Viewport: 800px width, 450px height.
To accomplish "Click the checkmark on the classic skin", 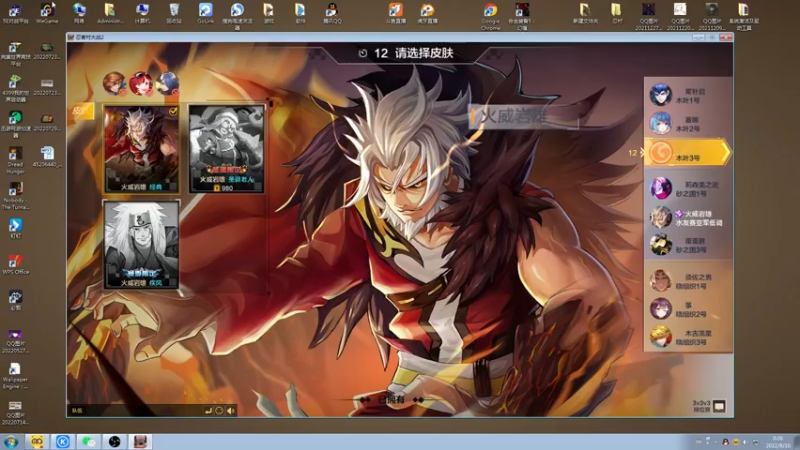I will click(x=173, y=112).
